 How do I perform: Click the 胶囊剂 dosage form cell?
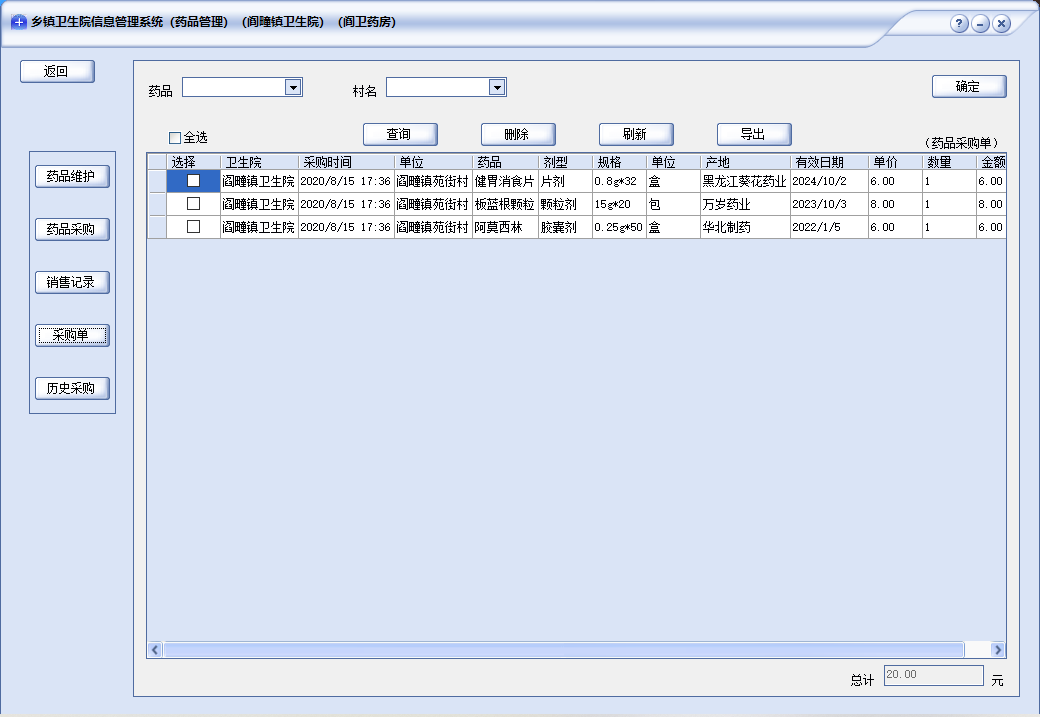tap(565, 227)
